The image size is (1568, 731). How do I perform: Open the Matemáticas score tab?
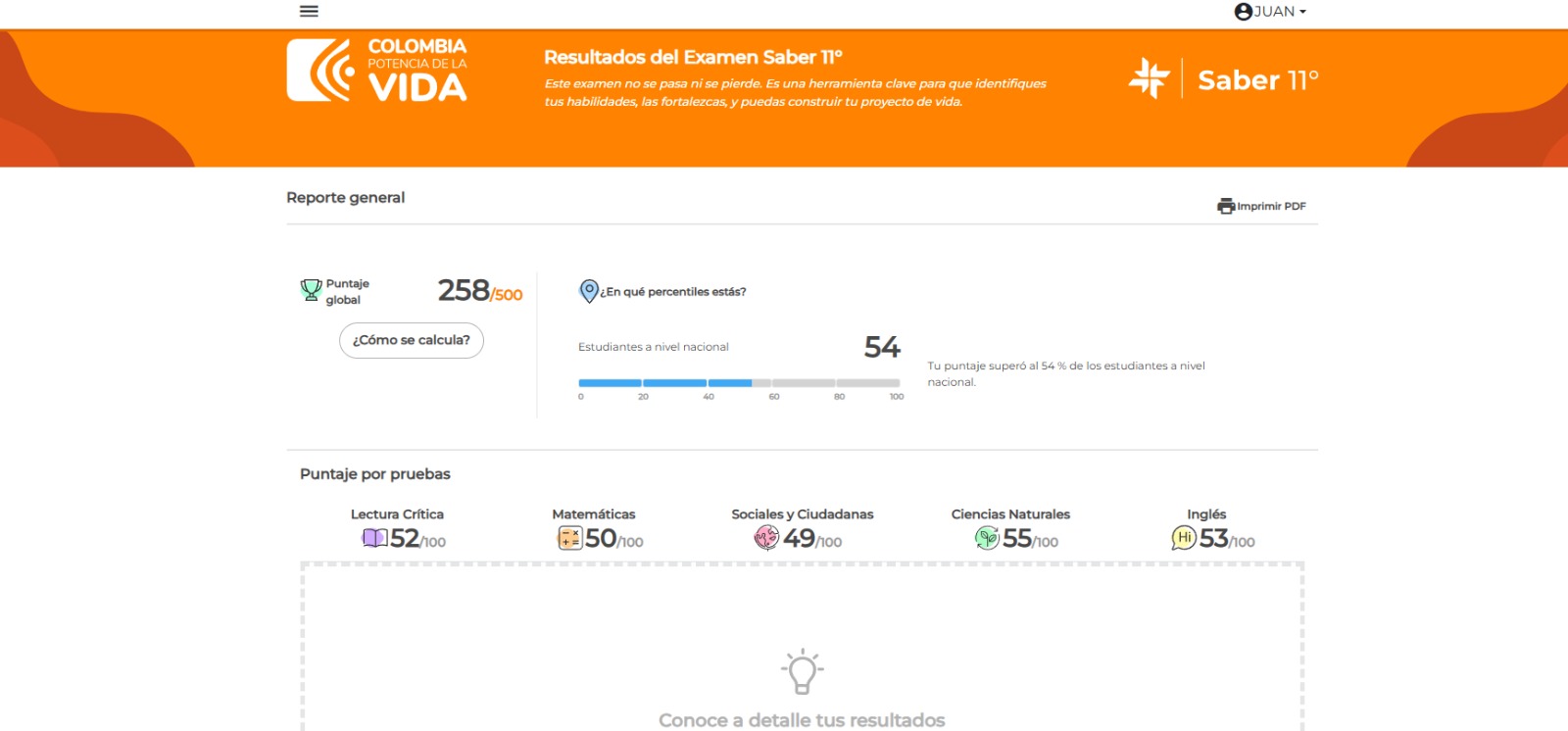click(x=599, y=528)
